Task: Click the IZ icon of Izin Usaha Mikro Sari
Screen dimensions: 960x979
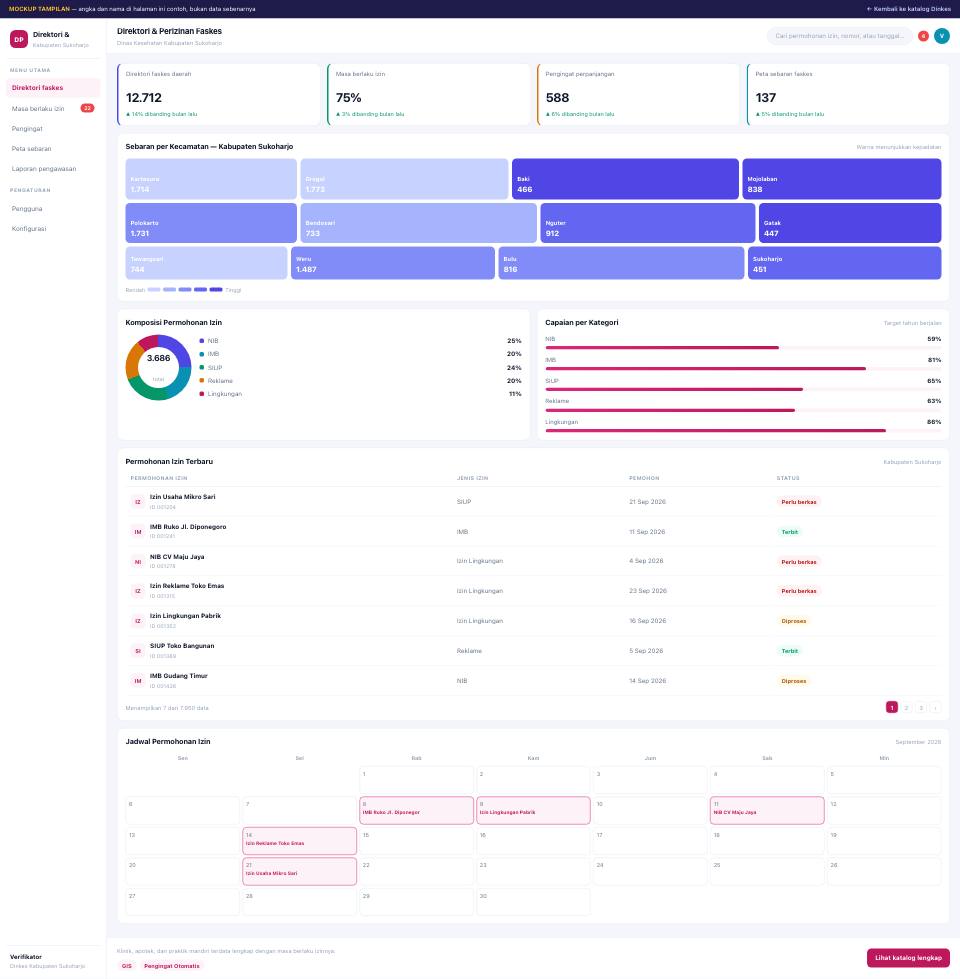Action: click(x=138, y=502)
